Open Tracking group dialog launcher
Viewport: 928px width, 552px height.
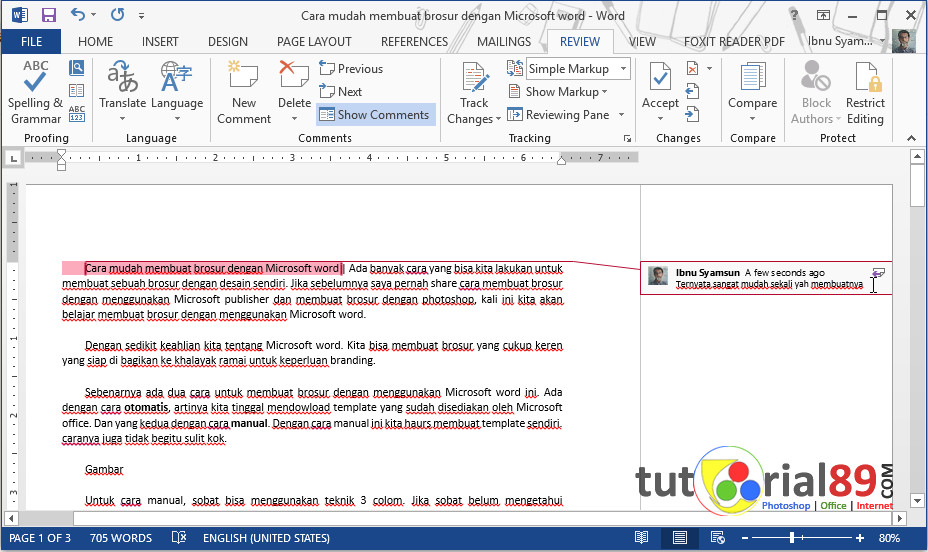(x=627, y=138)
